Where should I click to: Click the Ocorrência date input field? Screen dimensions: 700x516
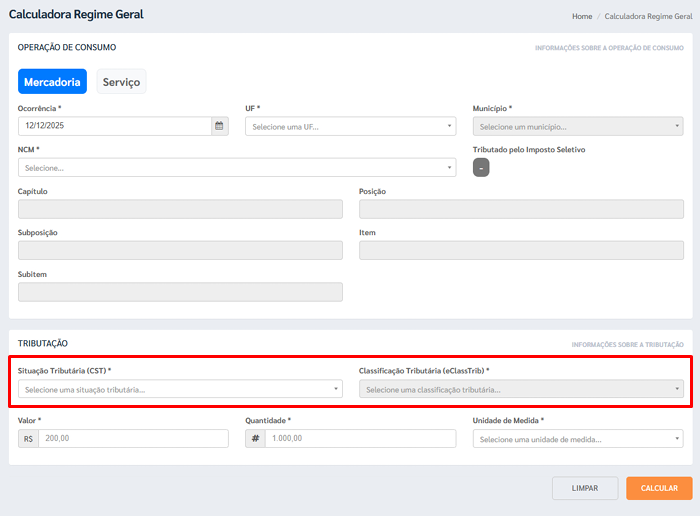pos(114,127)
